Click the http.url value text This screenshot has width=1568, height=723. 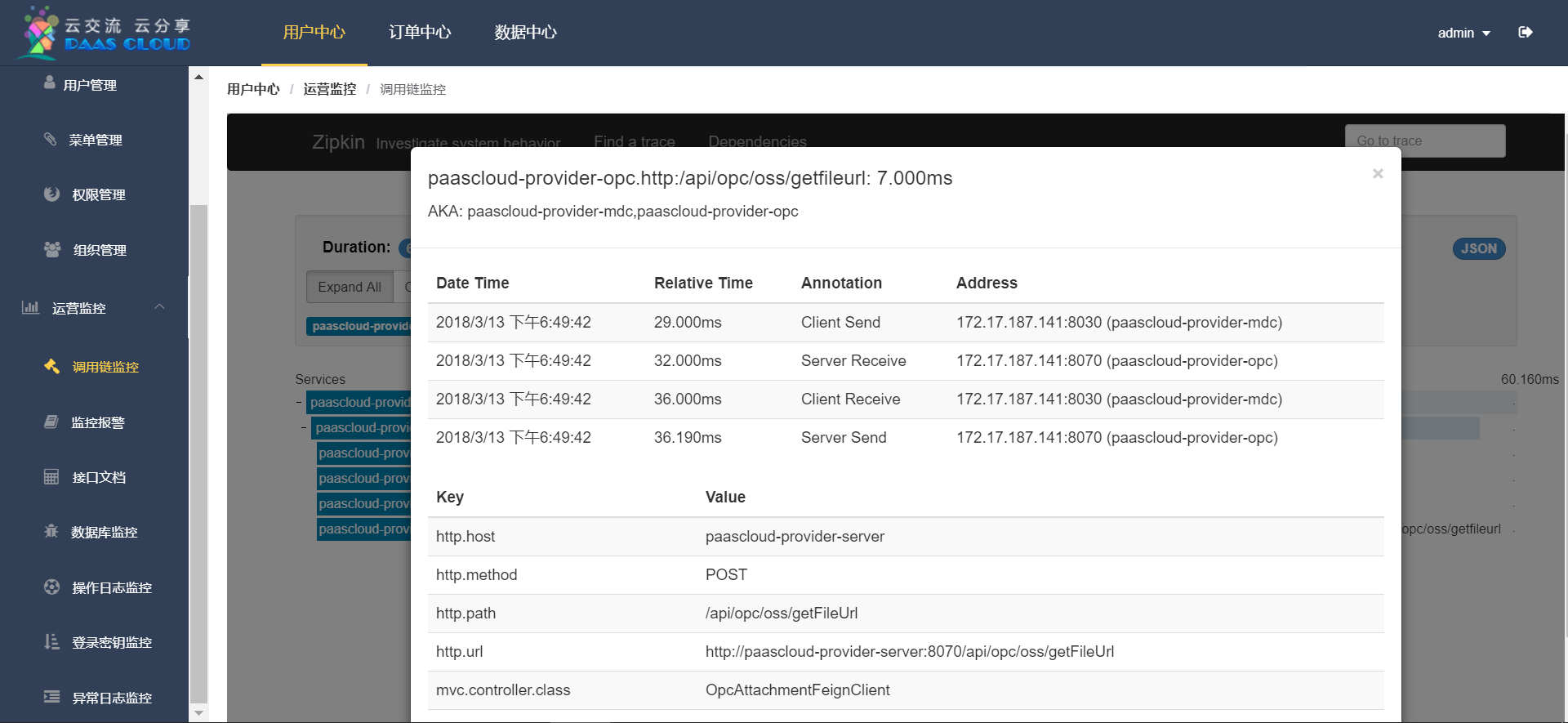[x=910, y=652]
